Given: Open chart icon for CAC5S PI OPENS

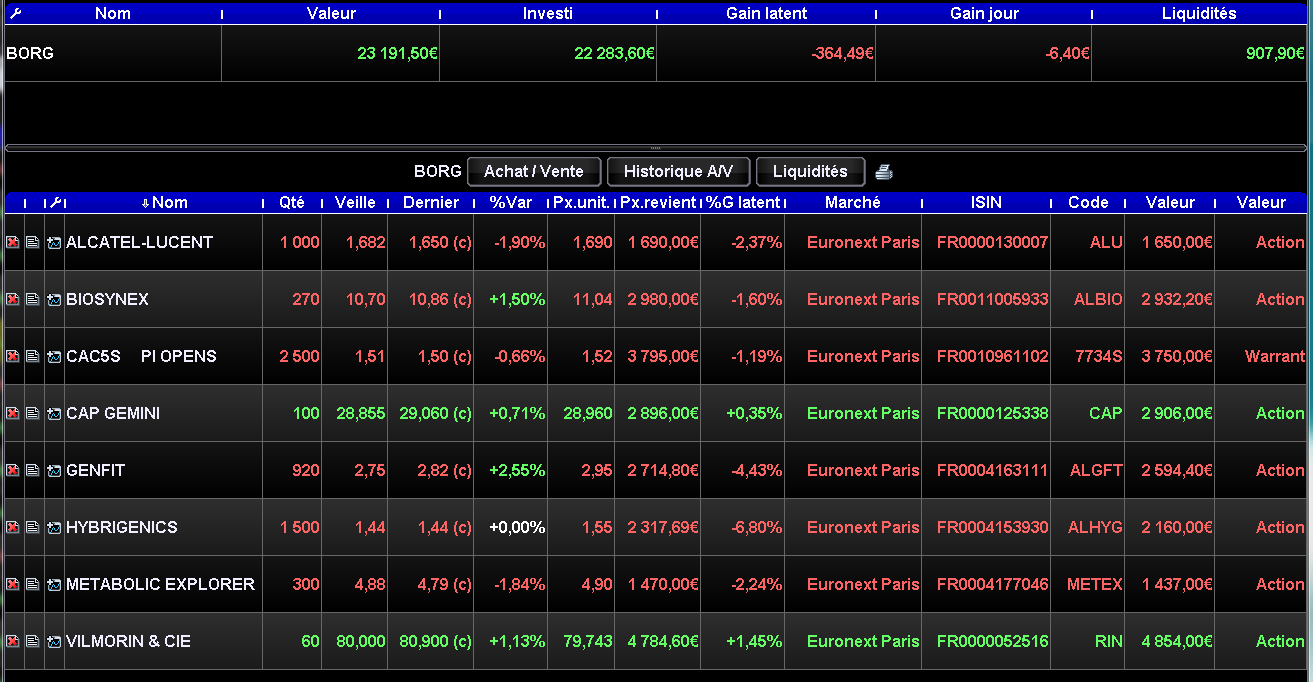Looking at the screenshot, I should [x=54, y=356].
